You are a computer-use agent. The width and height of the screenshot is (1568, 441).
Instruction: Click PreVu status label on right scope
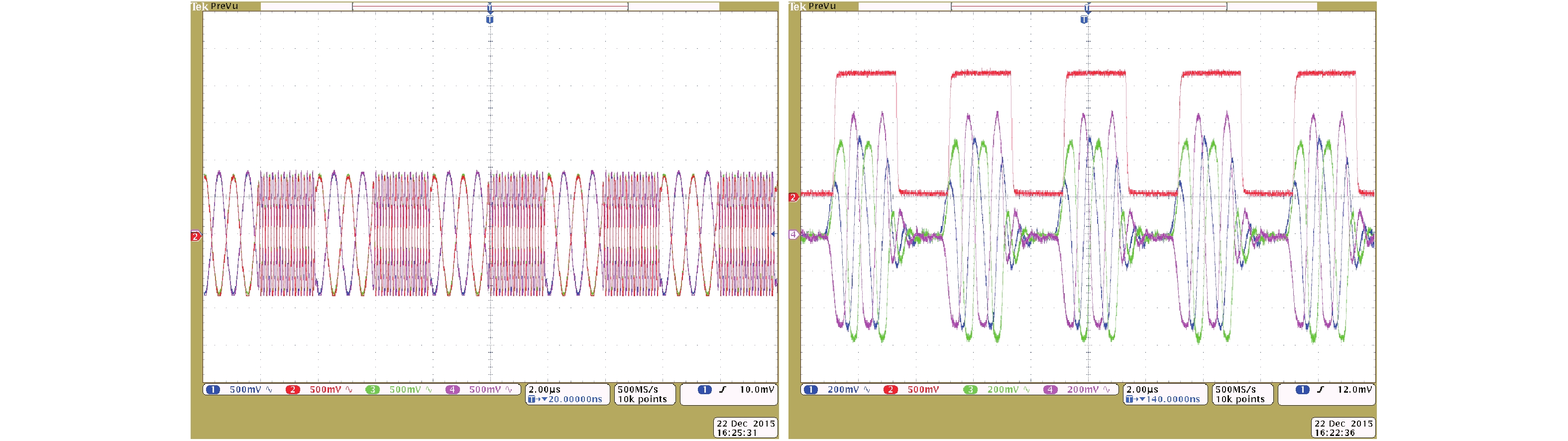pyautogui.click(x=822, y=6)
